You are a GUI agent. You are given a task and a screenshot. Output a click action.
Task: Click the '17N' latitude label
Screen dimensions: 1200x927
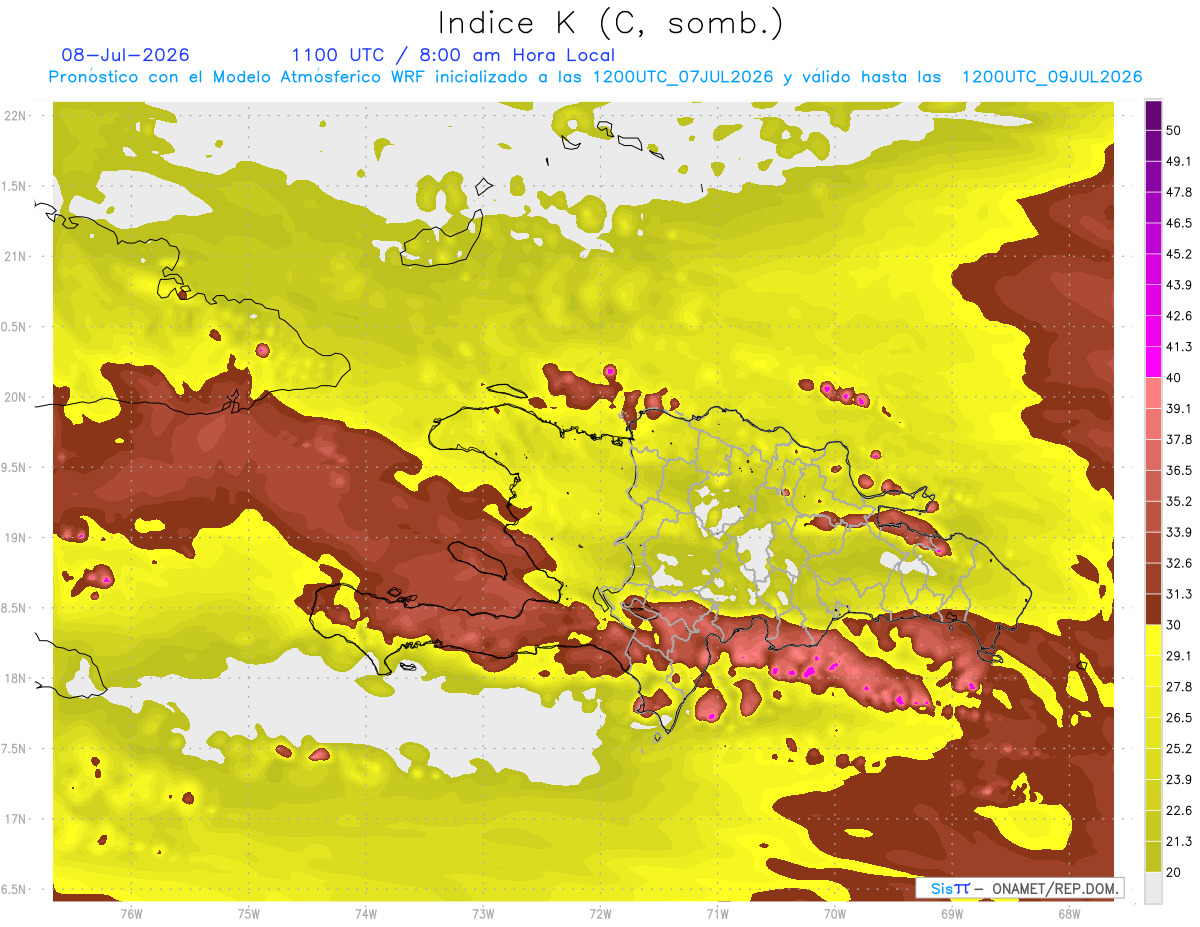[x=16, y=819]
